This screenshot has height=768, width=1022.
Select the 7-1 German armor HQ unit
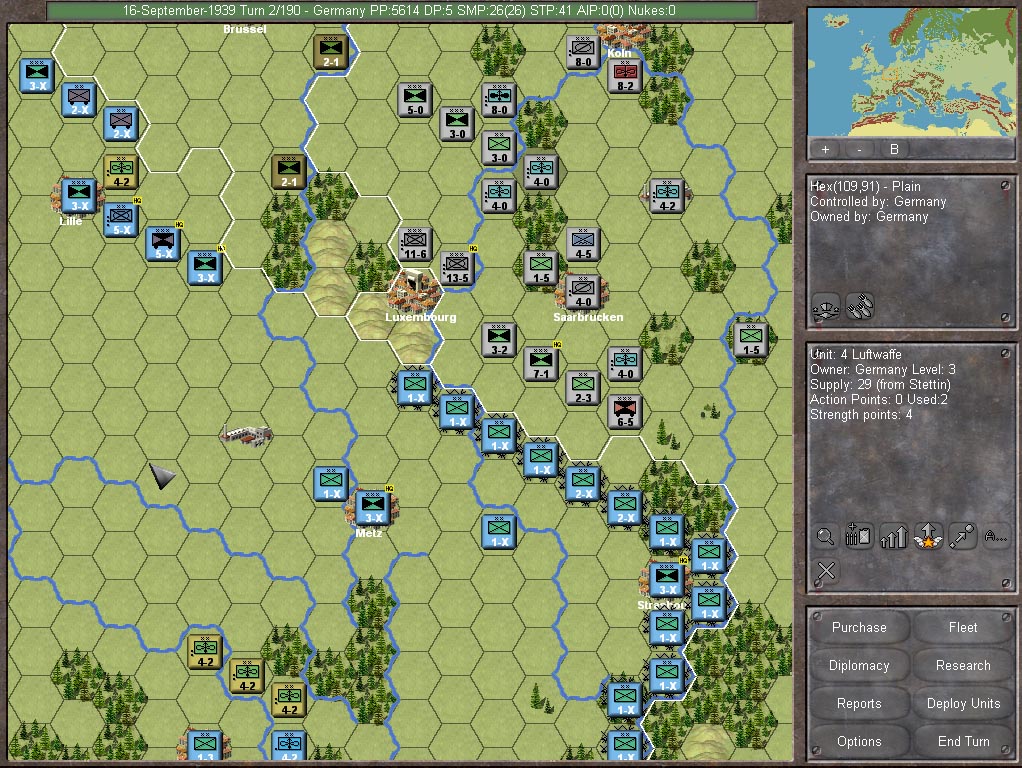pyautogui.click(x=541, y=363)
